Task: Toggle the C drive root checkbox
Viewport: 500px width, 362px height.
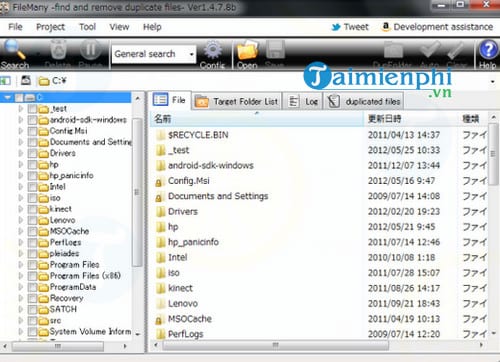Action: coord(19,98)
